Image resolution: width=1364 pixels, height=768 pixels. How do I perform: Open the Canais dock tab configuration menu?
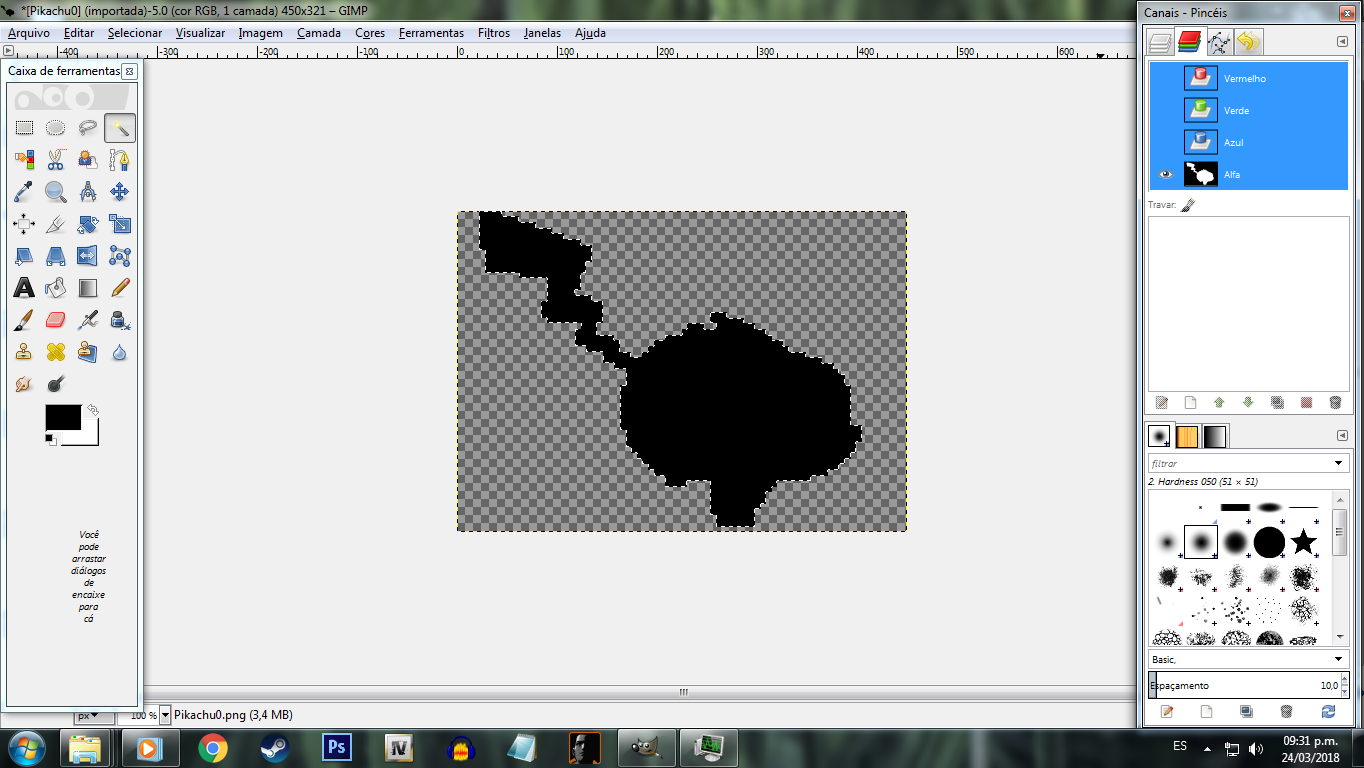pyautogui.click(x=1342, y=42)
